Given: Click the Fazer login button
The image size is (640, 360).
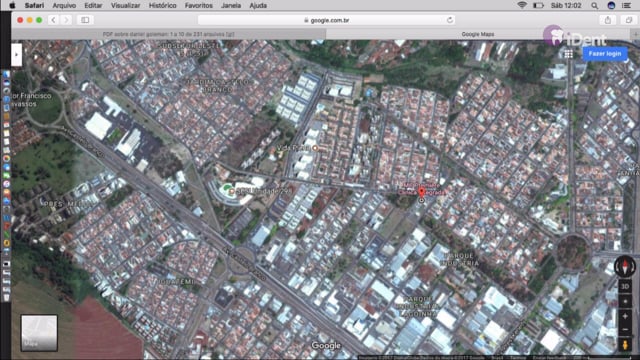Looking at the screenshot, I should 604,54.
